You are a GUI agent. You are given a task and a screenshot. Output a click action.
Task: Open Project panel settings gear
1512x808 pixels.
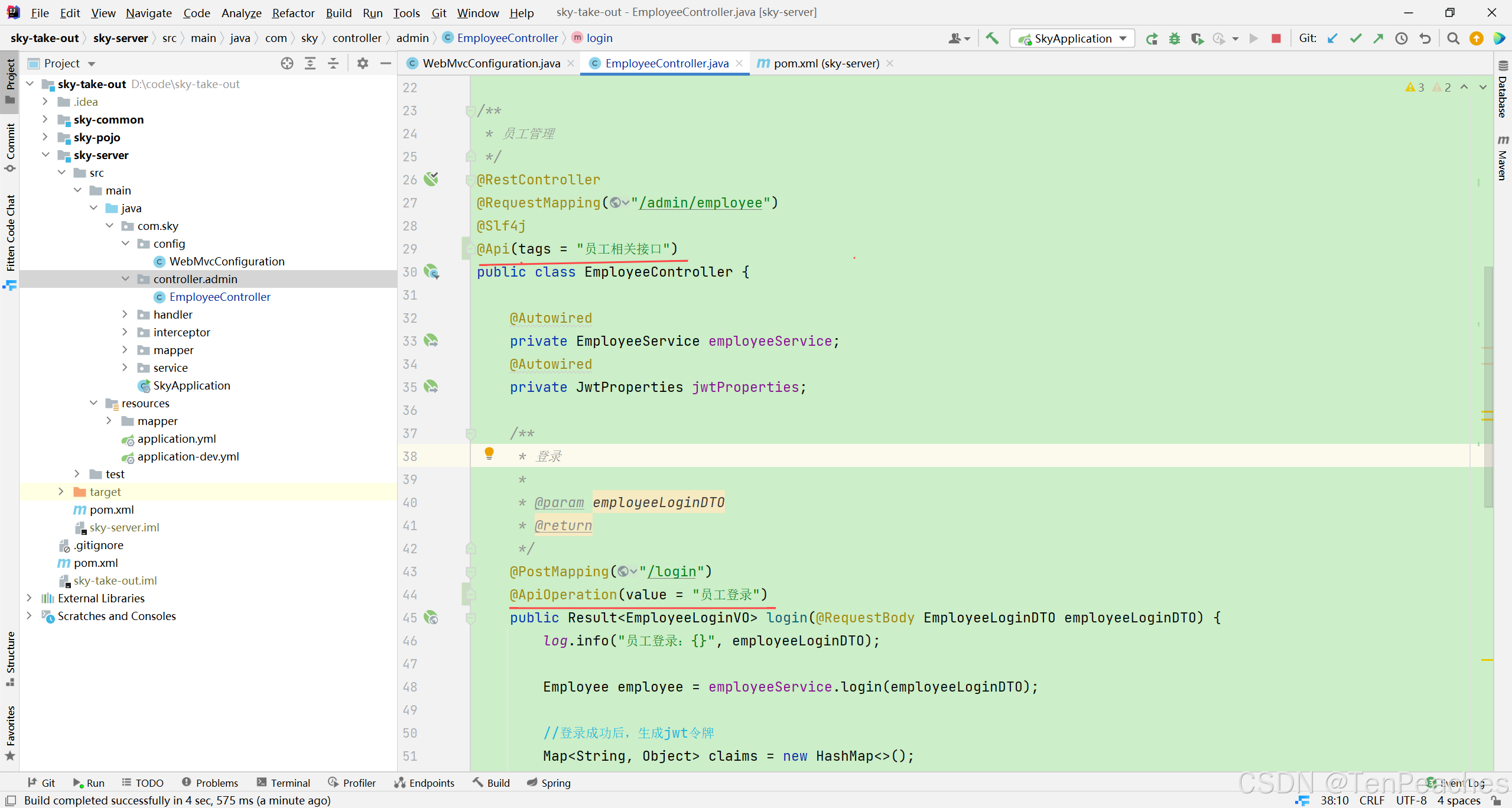362,63
